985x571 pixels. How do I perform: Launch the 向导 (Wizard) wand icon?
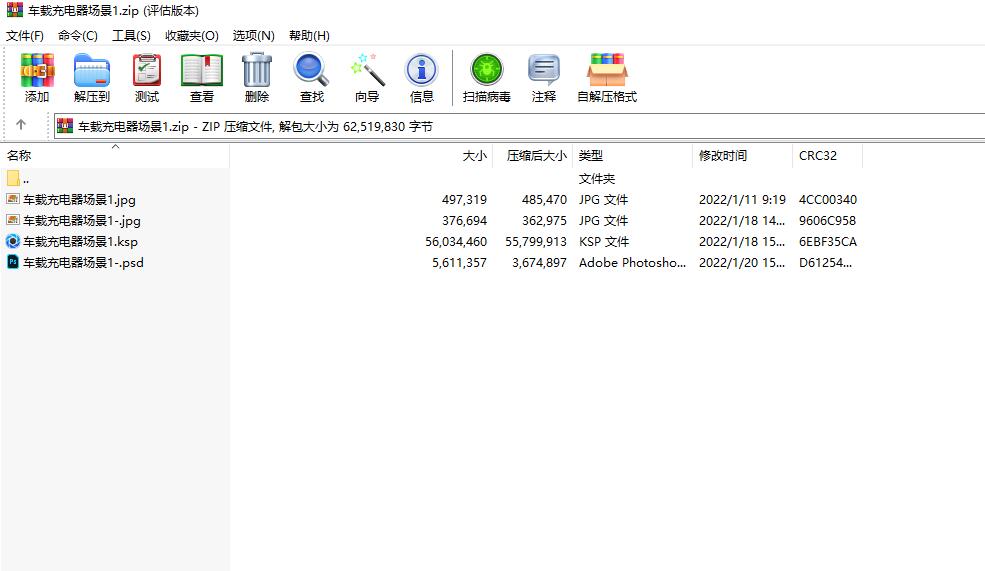(x=367, y=78)
